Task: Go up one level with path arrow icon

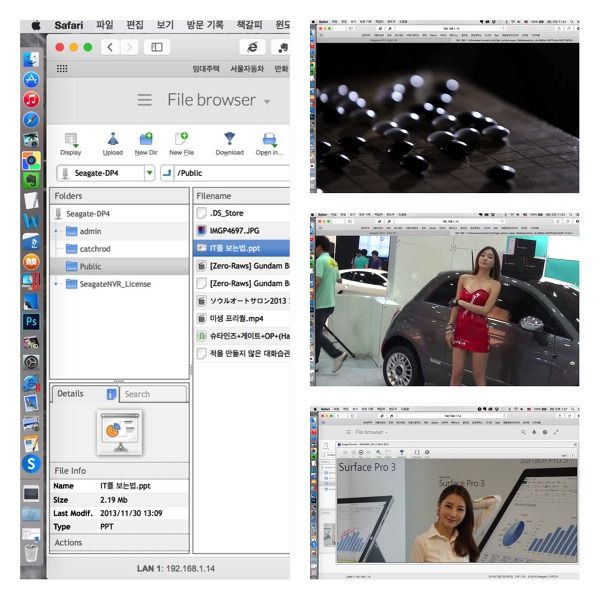Action: [167, 173]
